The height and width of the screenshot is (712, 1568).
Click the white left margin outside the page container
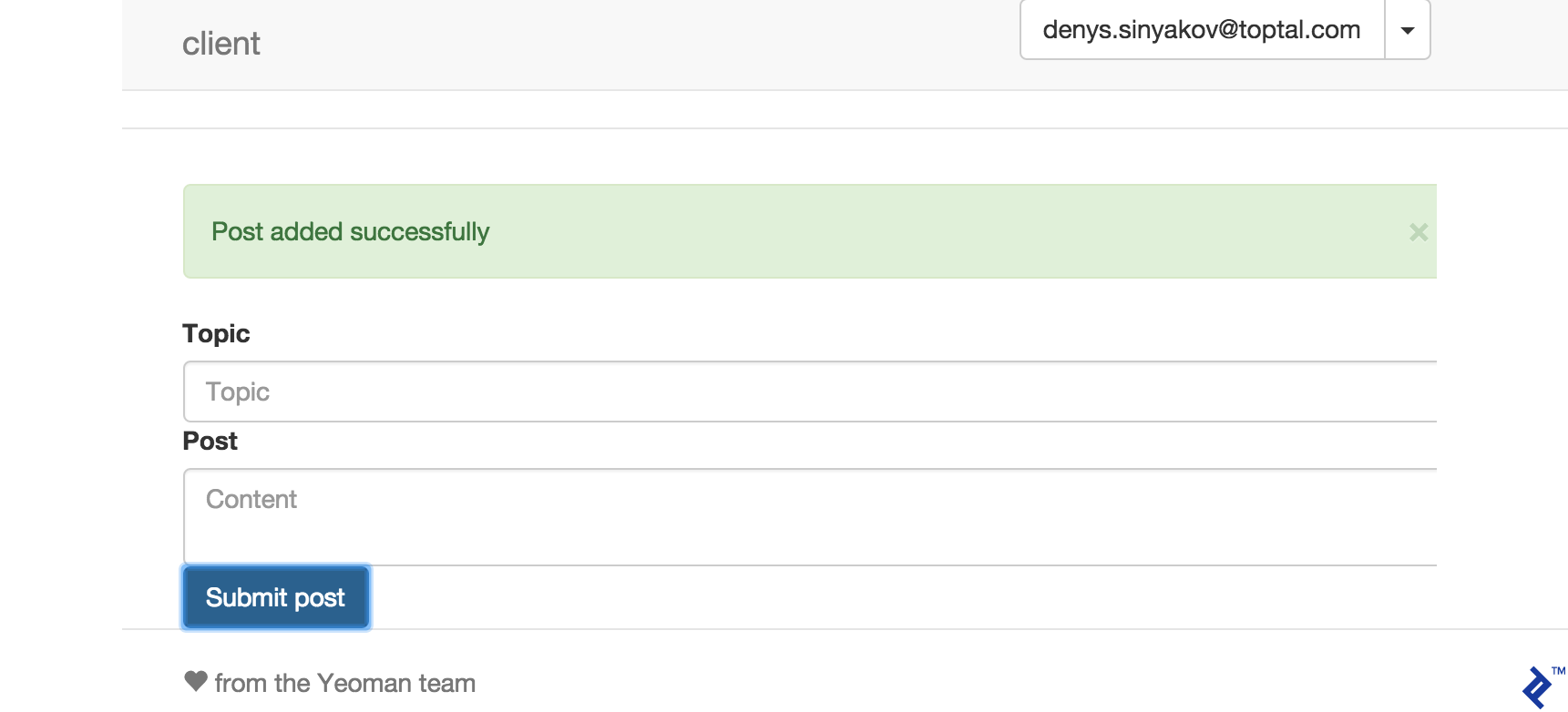pyautogui.click(x=60, y=364)
